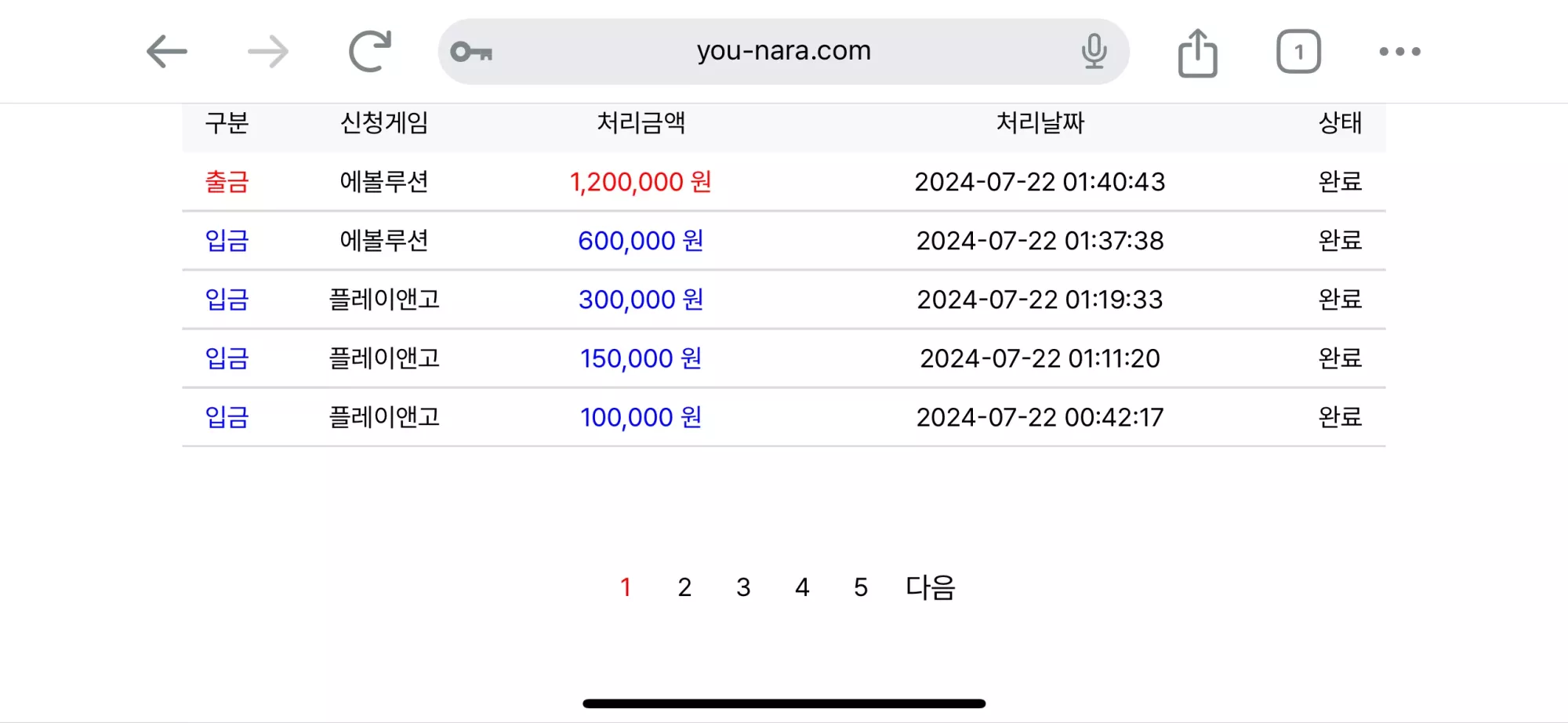Viewport: 1568px width, 723px height.
Task: Go to page 3 of results
Action: click(743, 587)
